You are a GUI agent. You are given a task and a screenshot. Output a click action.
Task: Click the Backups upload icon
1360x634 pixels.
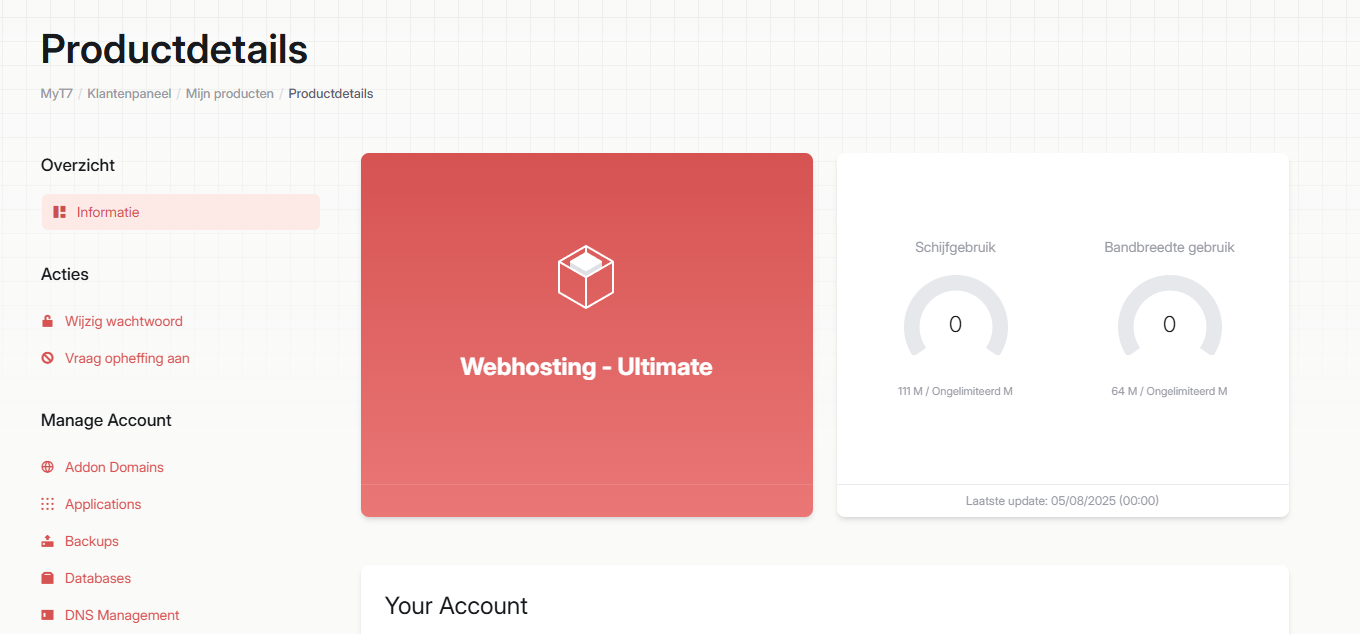[47, 541]
